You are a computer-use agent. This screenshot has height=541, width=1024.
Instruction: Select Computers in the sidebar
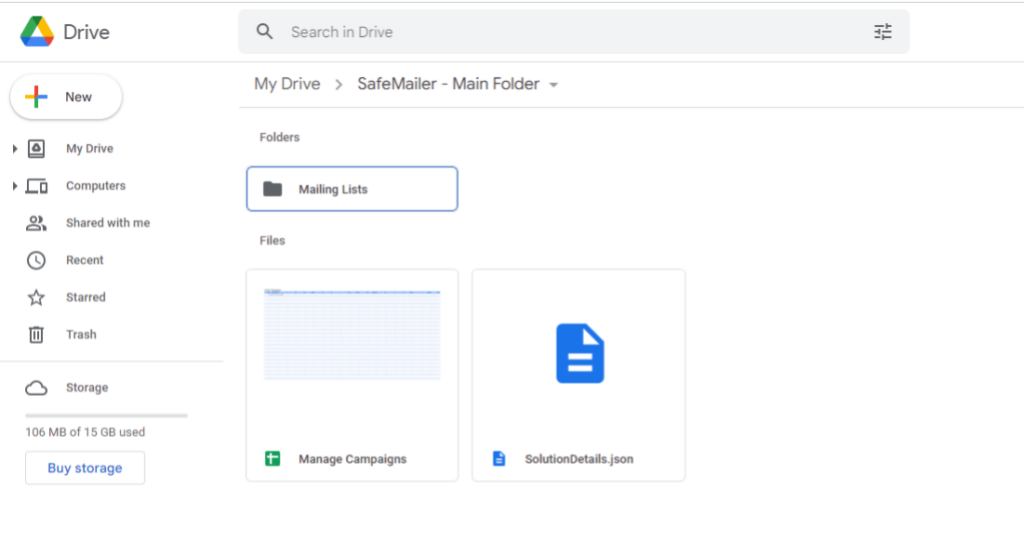point(95,186)
